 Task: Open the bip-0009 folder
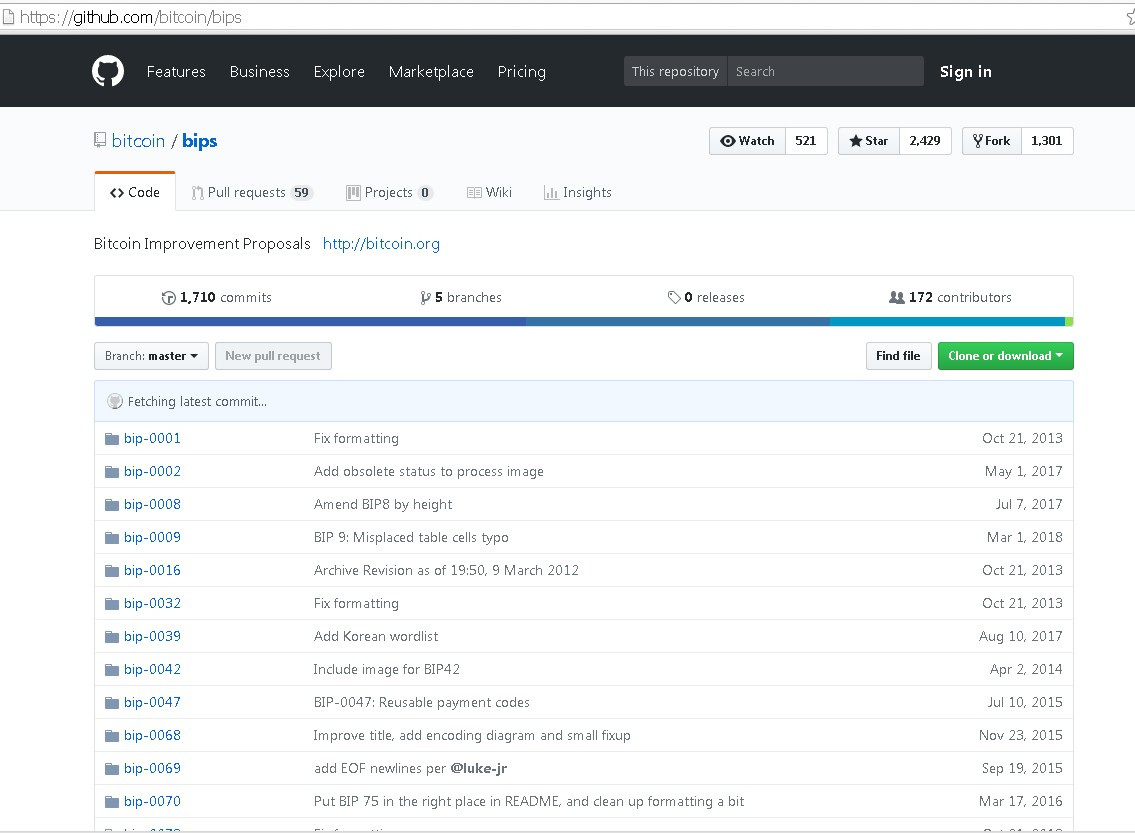(152, 538)
